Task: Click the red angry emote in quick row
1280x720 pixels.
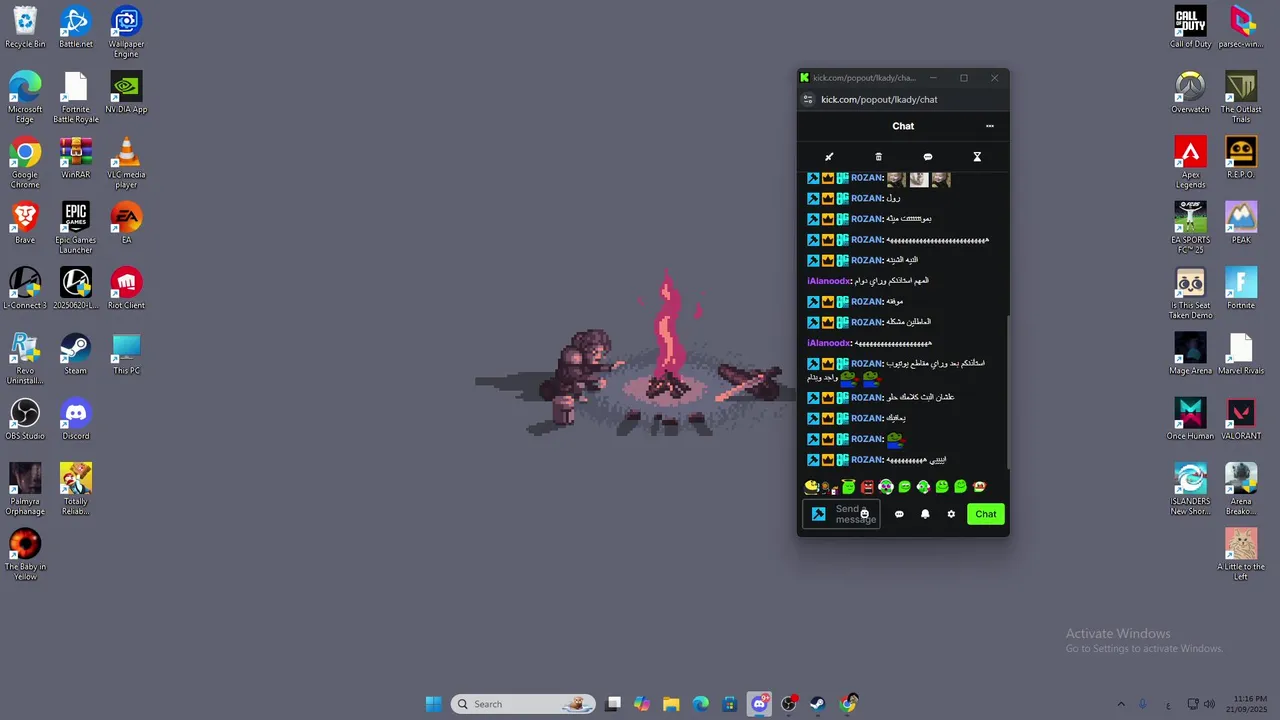Action: pos(867,487)
